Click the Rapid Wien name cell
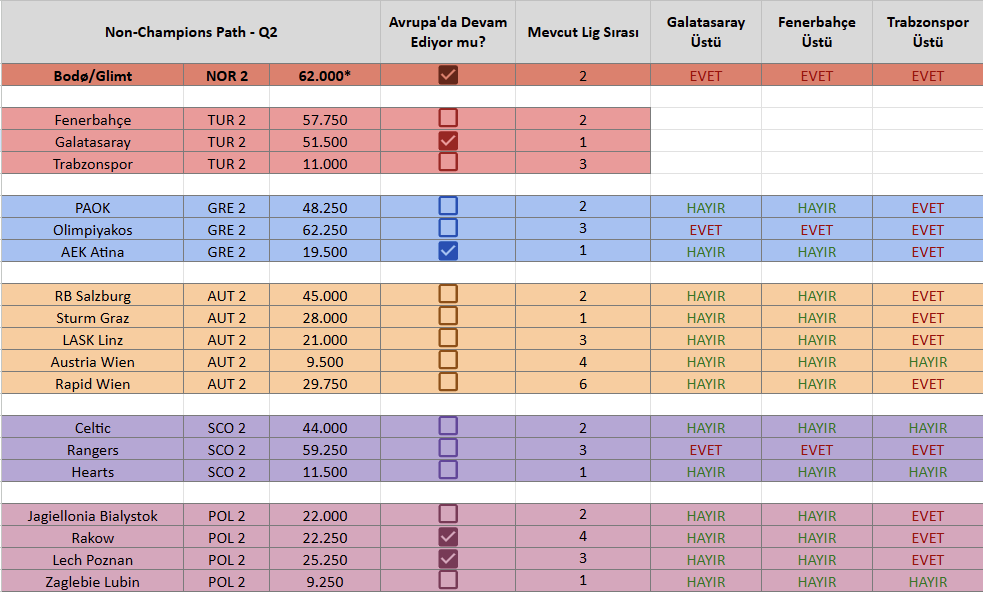This screenshot has height=592, width=983. click(93, 383)
